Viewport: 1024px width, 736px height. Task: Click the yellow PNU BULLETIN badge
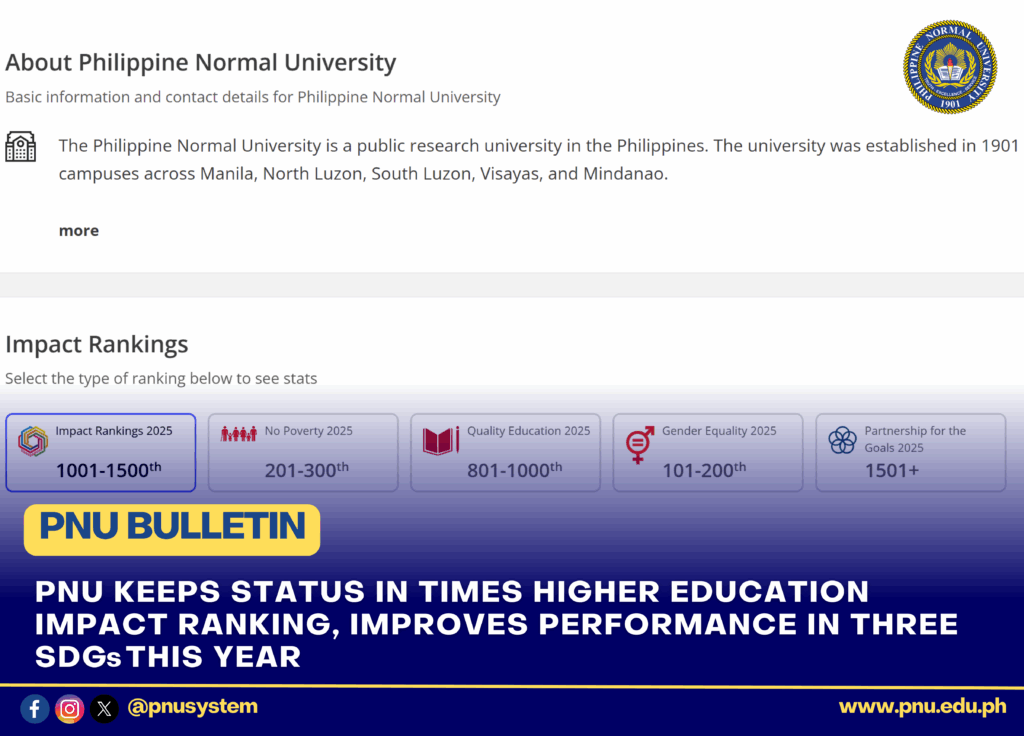tap(172, 529)
